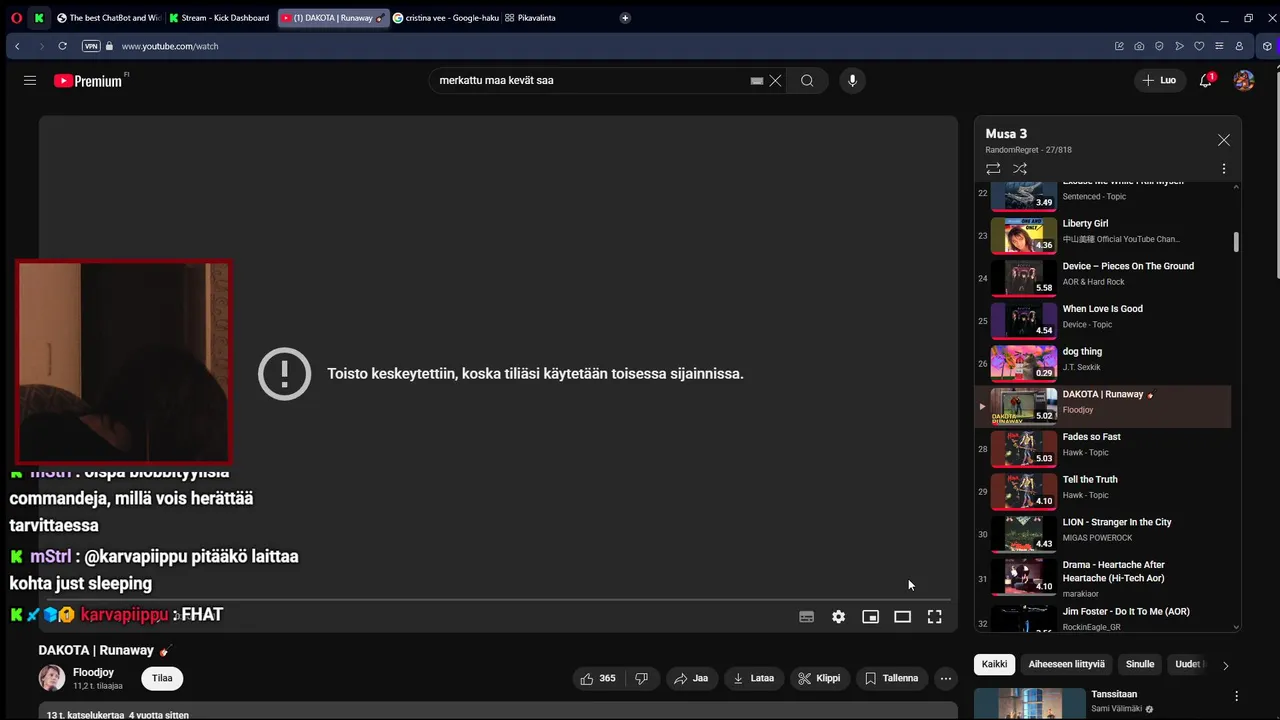The image size is (1280, 720).
Task: Play When Love Is Good
Action: (1102, 321)
